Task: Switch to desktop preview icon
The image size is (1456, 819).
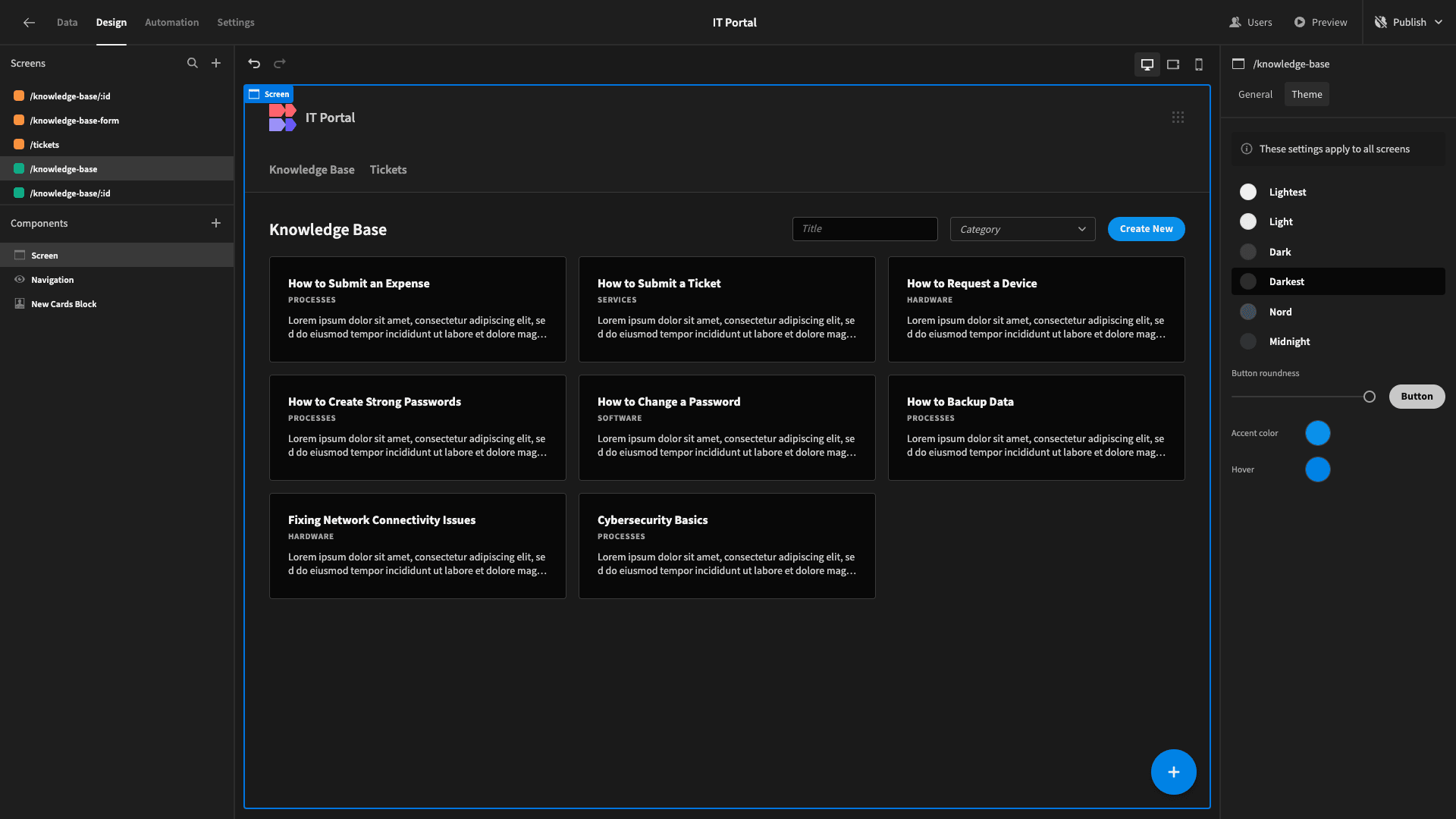Action: (1147, 64)
